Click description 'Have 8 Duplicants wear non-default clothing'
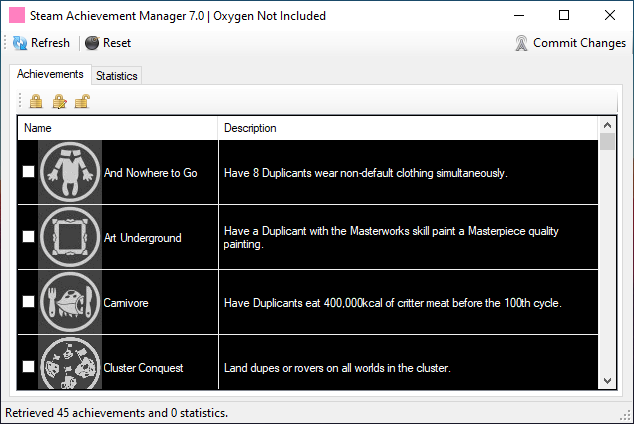Viewport: 634px width, 424px height. (366, 173)
